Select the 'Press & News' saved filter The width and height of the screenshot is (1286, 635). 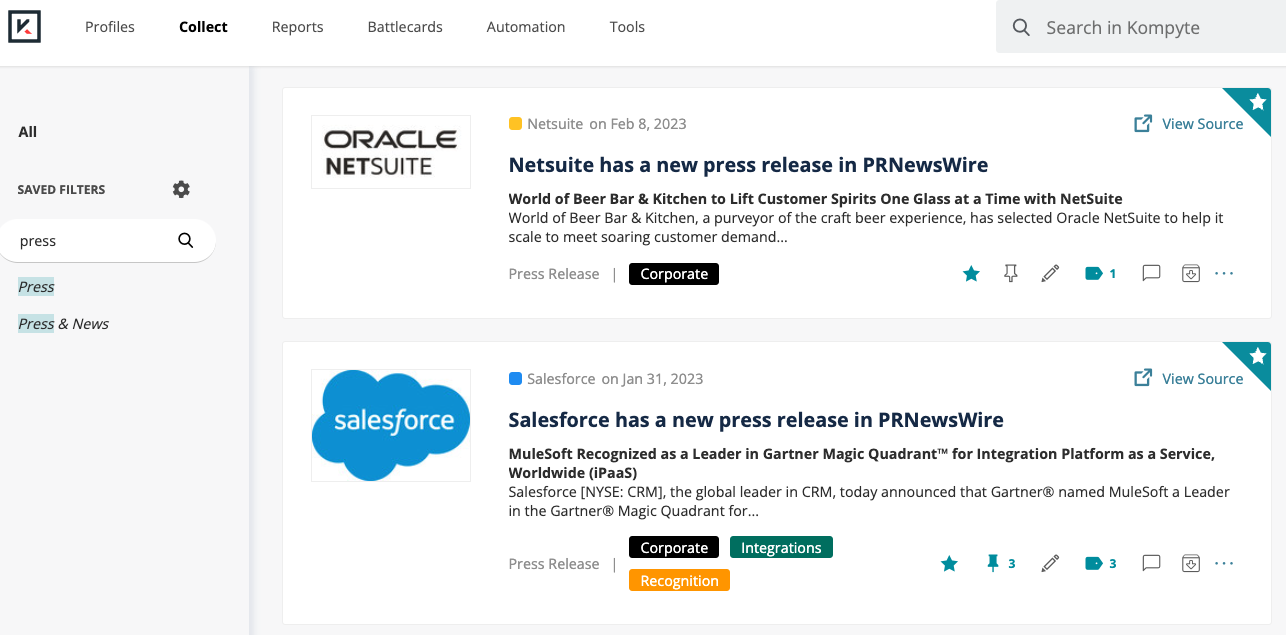coord(63,324)
